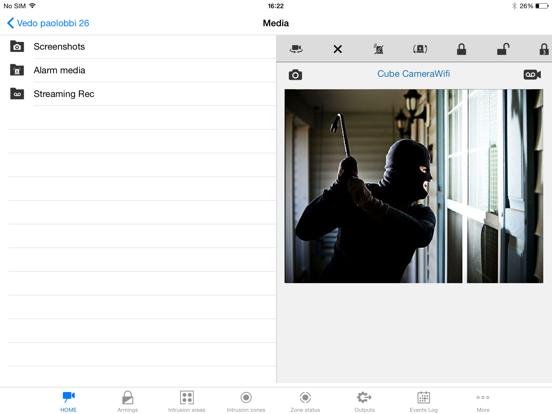The height and width of the screenshot is (414, 552).
Task: Switch camera using the rotate camera icon
Action: pyautogui.click(x=296, y=49)
